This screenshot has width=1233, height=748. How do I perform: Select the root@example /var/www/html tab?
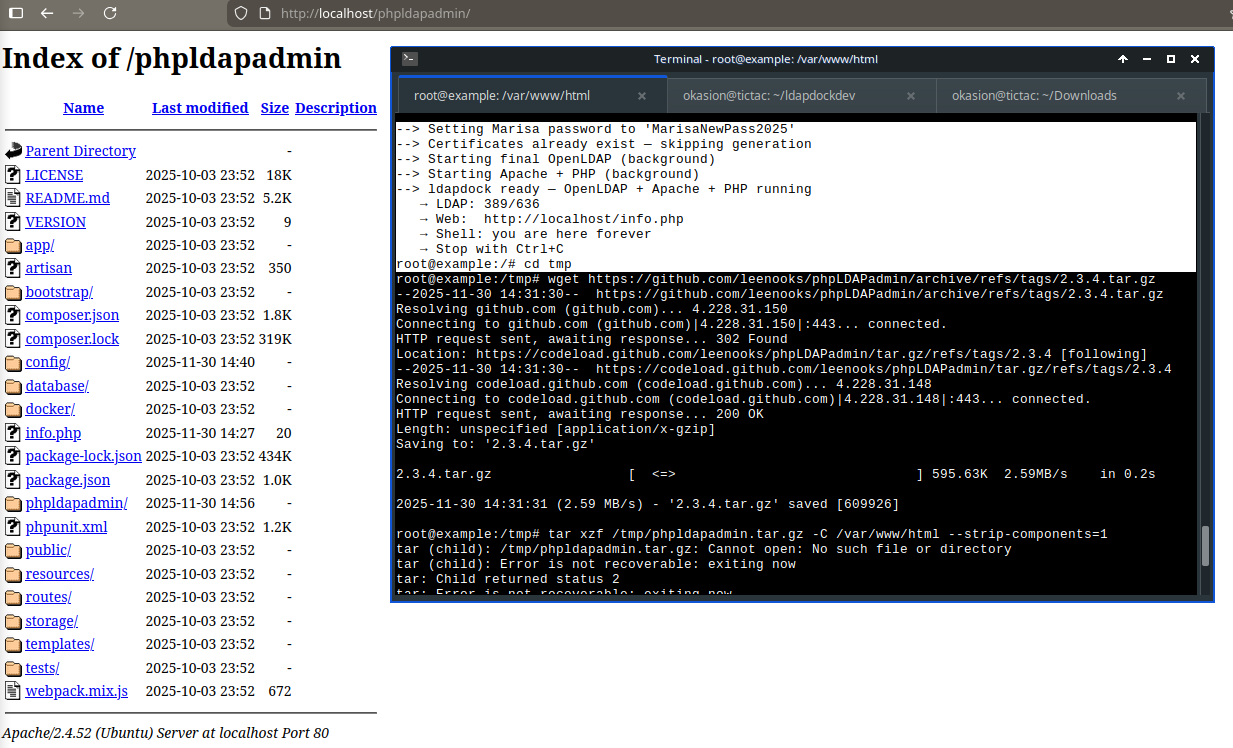click(502, 96)
